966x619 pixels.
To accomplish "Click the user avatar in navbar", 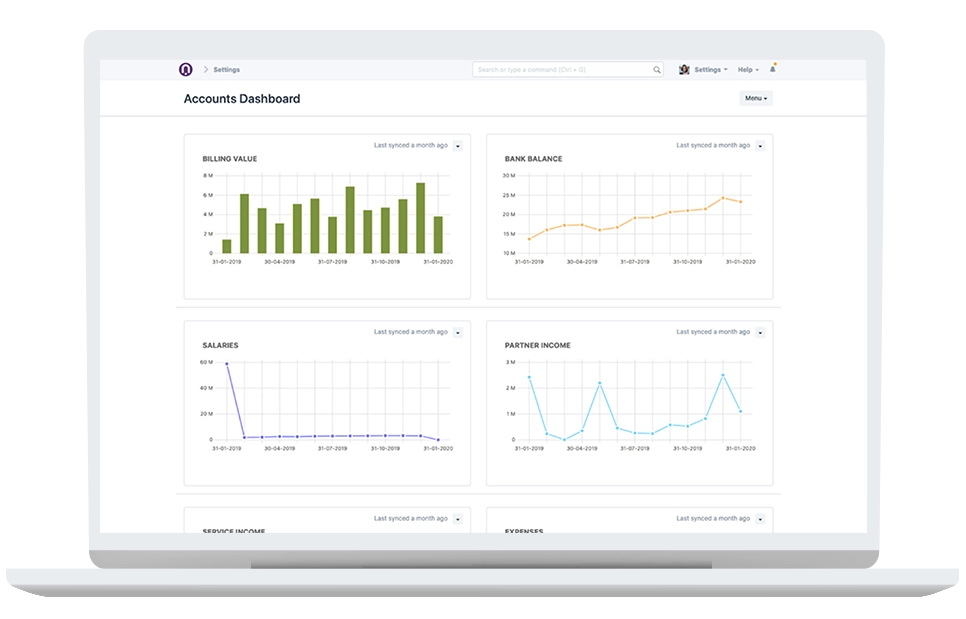I will point(684,70).
